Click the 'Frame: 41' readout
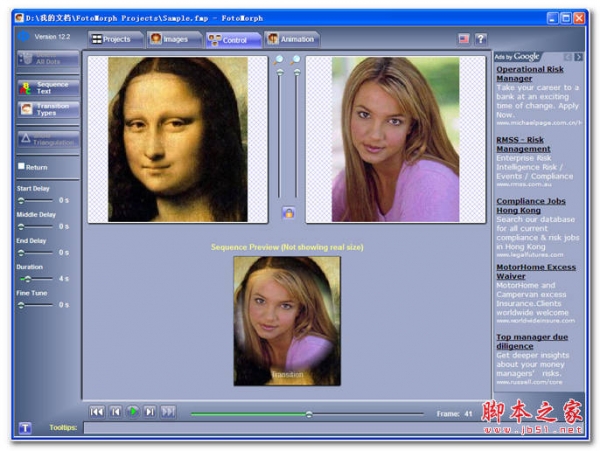 [x=454, y=414]
